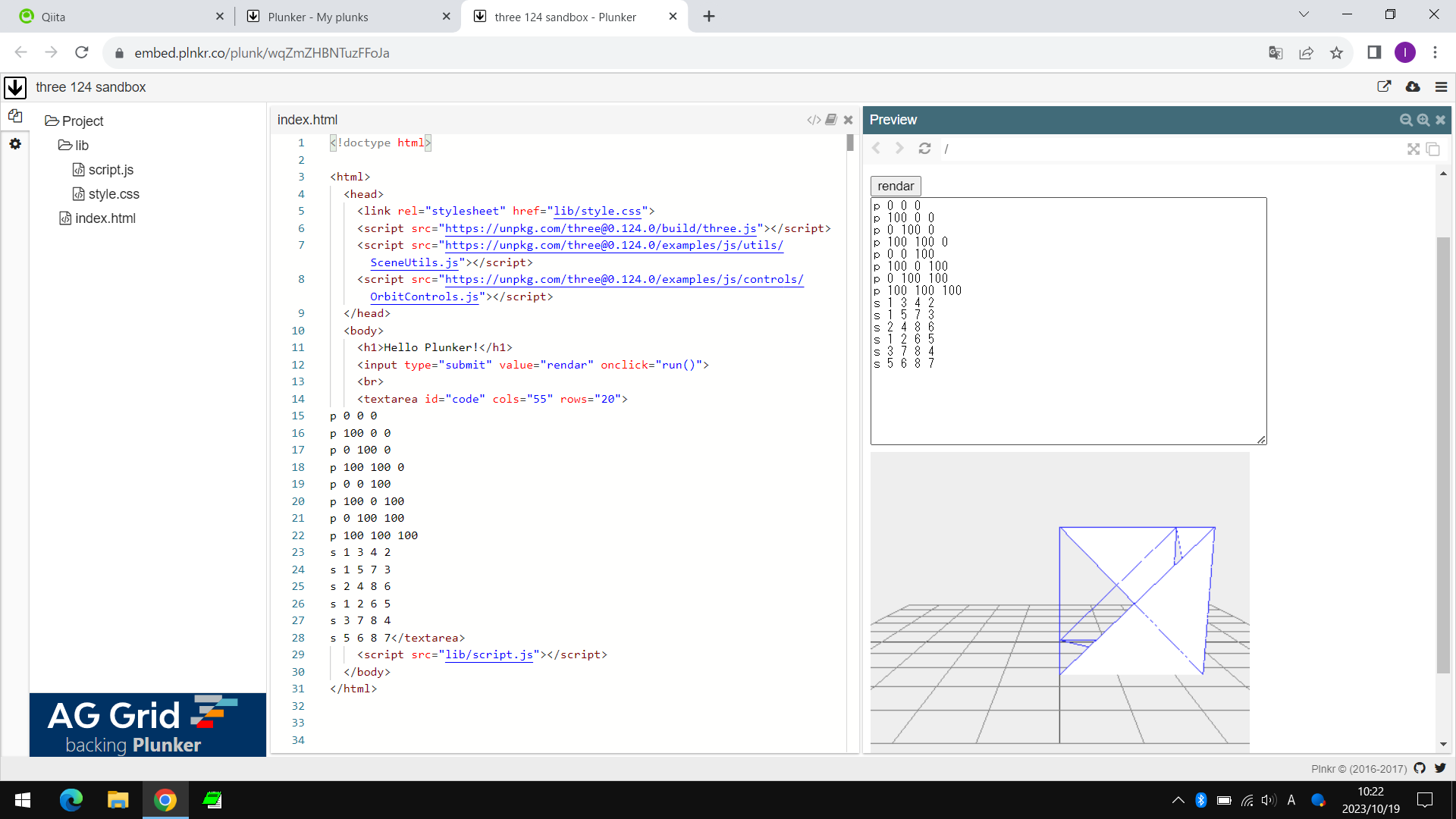1456x819 pixels.
Task: Open style.css in file tree
Action: pyautogui.click(x=114, y=194)
